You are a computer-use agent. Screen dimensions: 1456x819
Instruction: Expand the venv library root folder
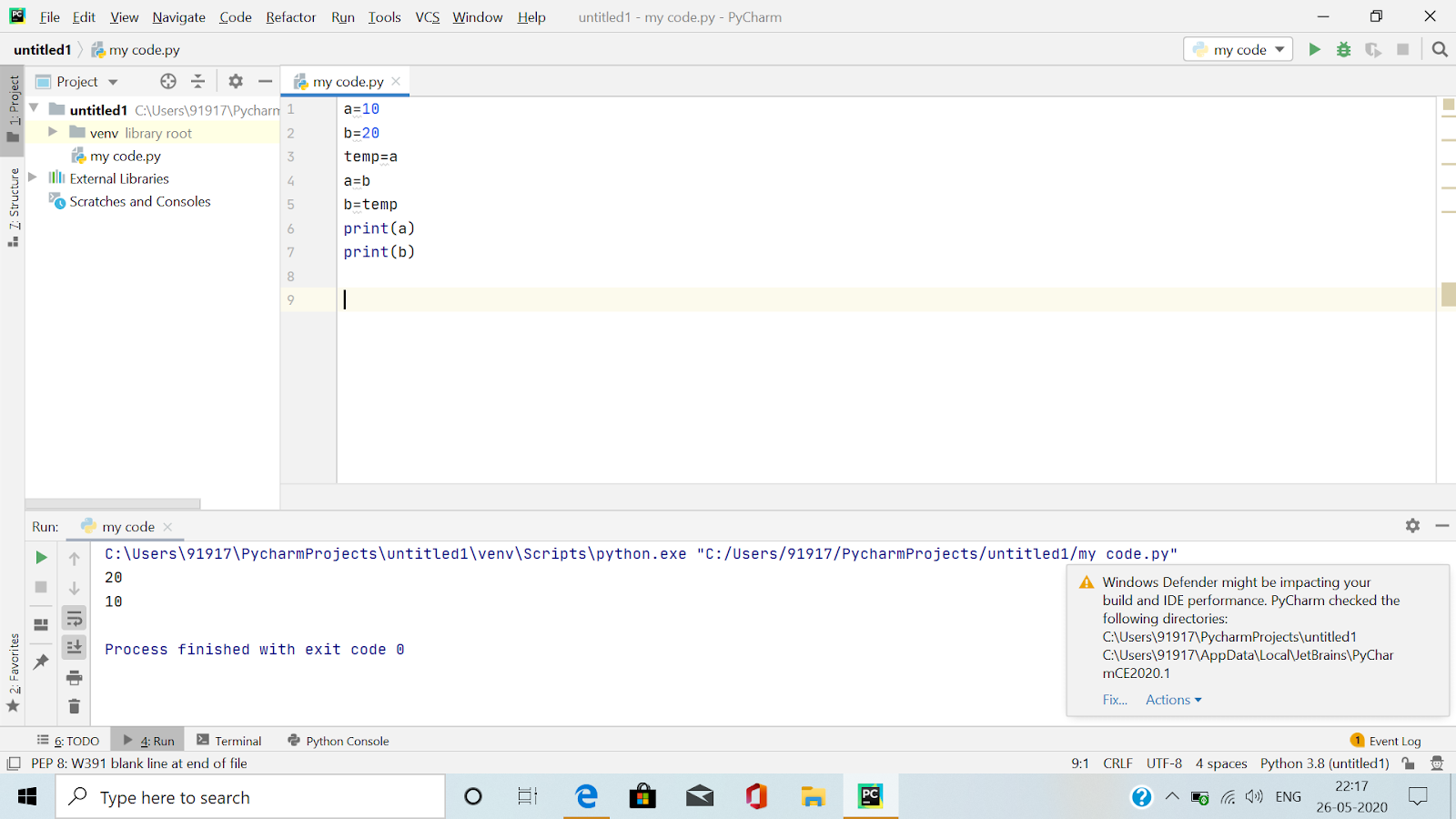pyautogui.click(x=53, y=132)
